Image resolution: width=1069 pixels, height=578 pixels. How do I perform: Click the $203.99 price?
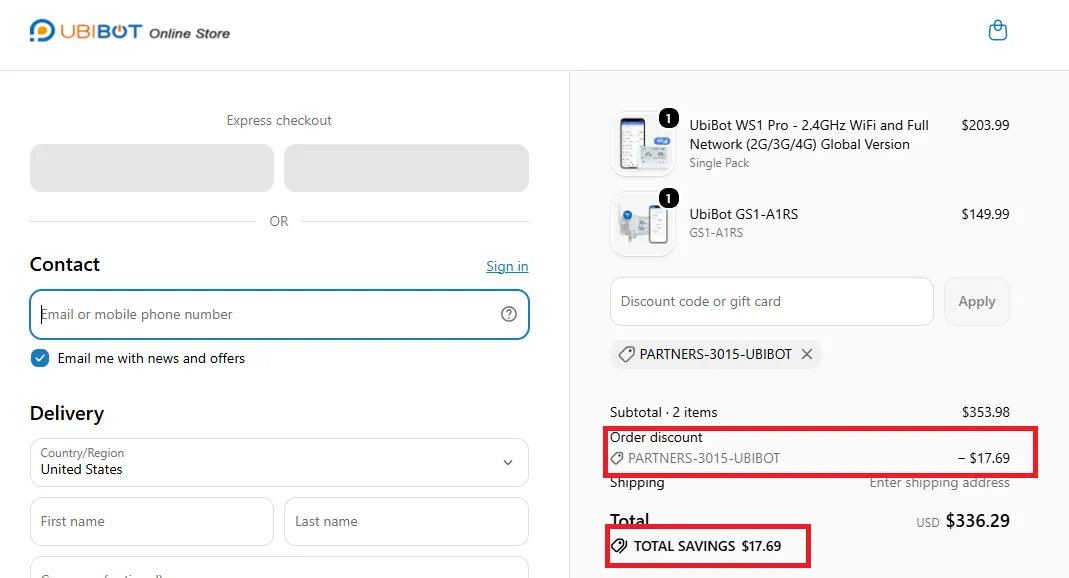(985, 125)
